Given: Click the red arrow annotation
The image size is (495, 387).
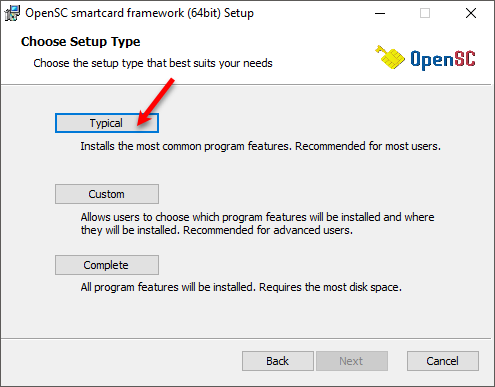Looking at the screenshot, I should click(156, 102).
